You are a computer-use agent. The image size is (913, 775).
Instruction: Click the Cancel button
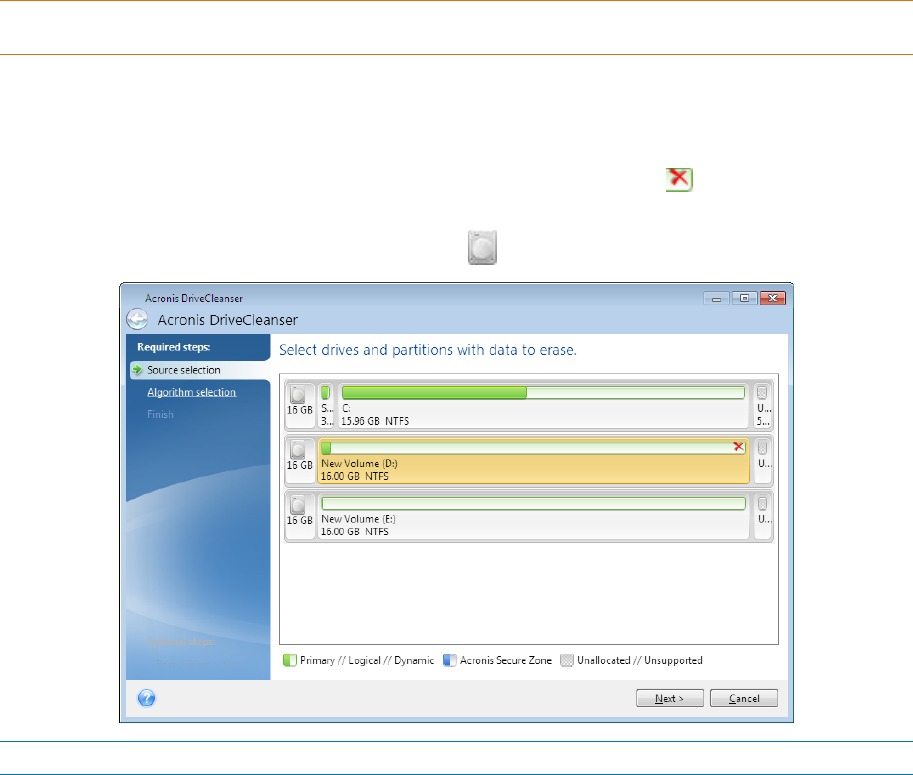pyautogui.click(x=744, y=698)
